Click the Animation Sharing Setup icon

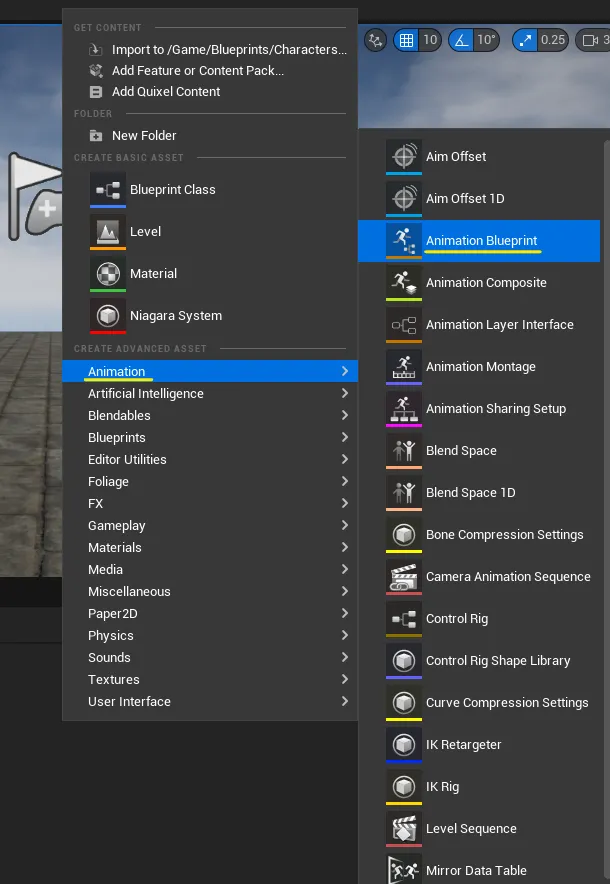coord(404,408)
